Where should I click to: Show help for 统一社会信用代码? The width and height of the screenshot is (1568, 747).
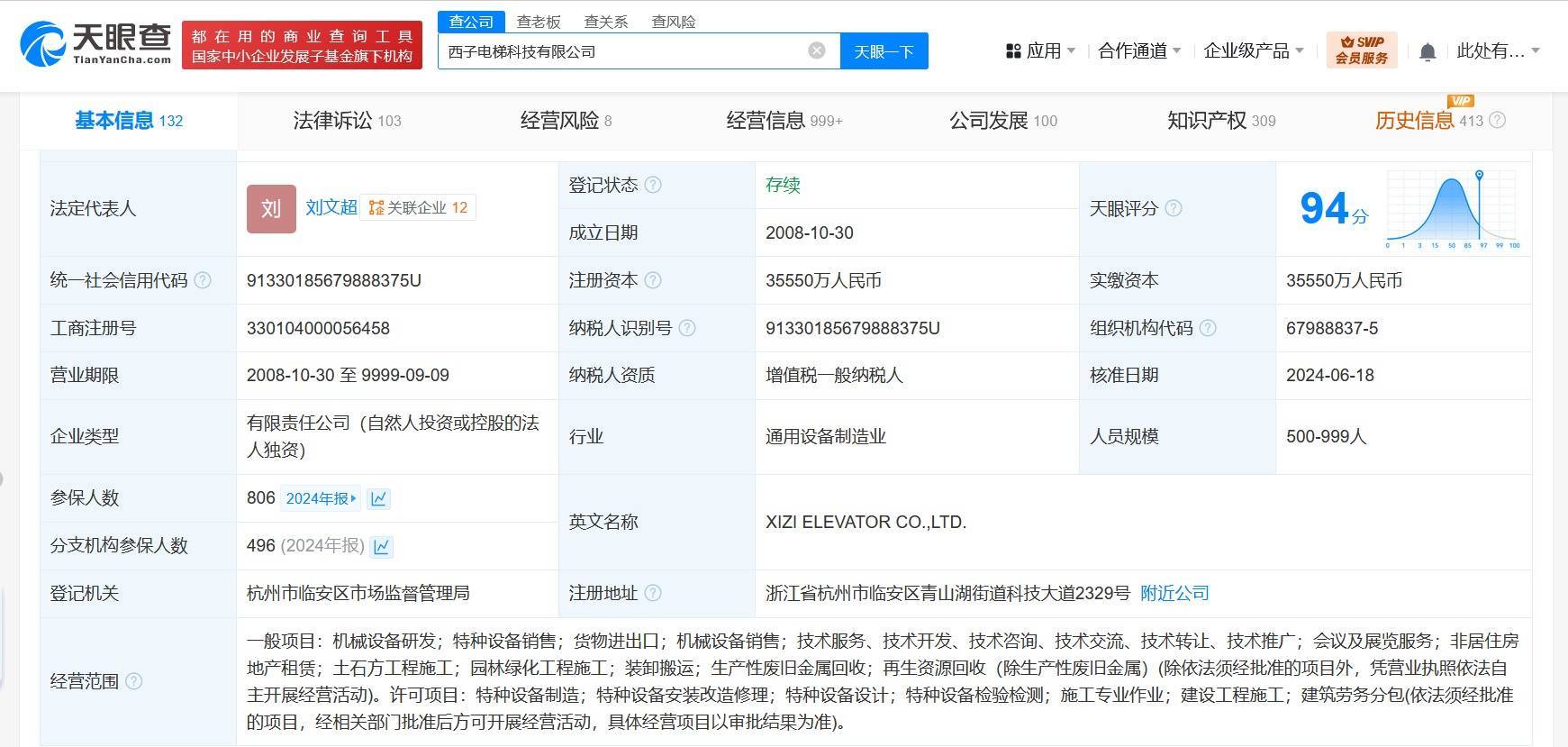[x=203, y=280]
